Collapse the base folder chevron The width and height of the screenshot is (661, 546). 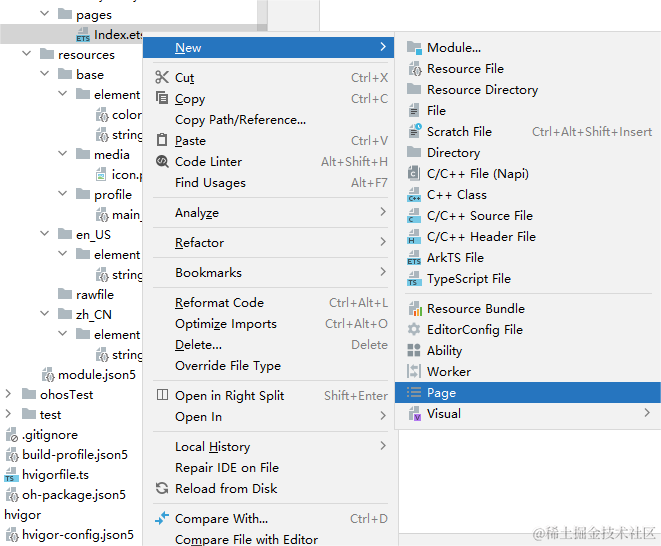44,73
